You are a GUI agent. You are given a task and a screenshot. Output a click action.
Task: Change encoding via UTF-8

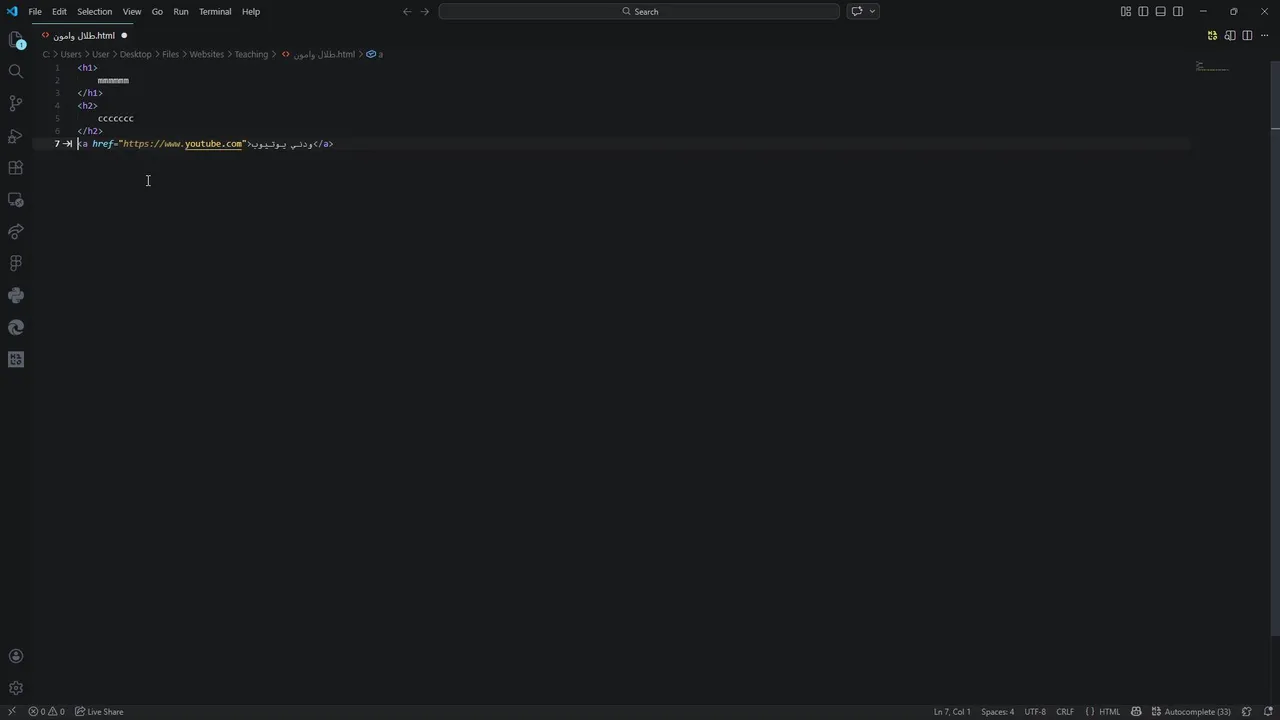[1035, 712]
